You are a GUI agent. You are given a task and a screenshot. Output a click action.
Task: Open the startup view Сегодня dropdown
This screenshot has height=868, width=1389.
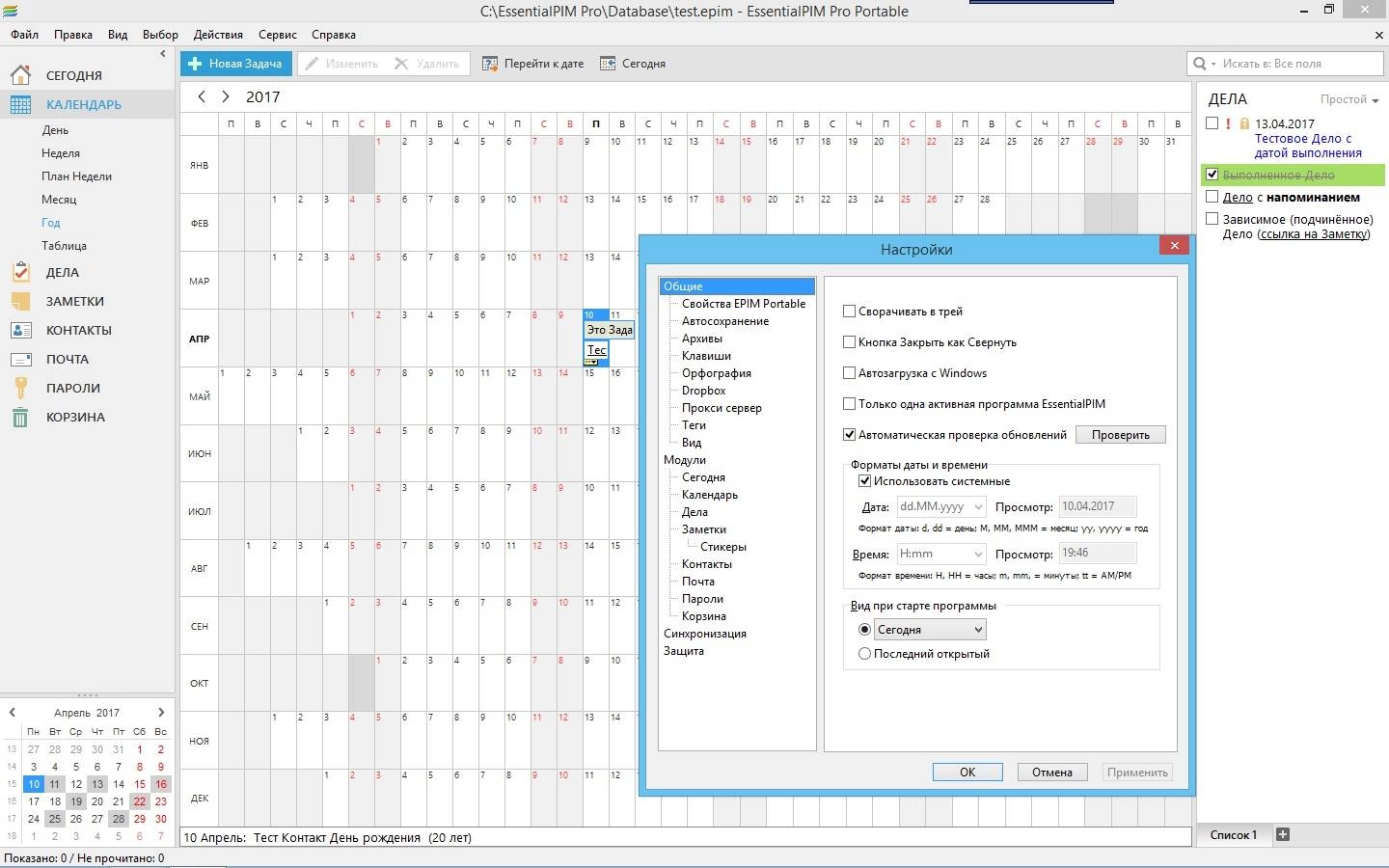[930, 630]
